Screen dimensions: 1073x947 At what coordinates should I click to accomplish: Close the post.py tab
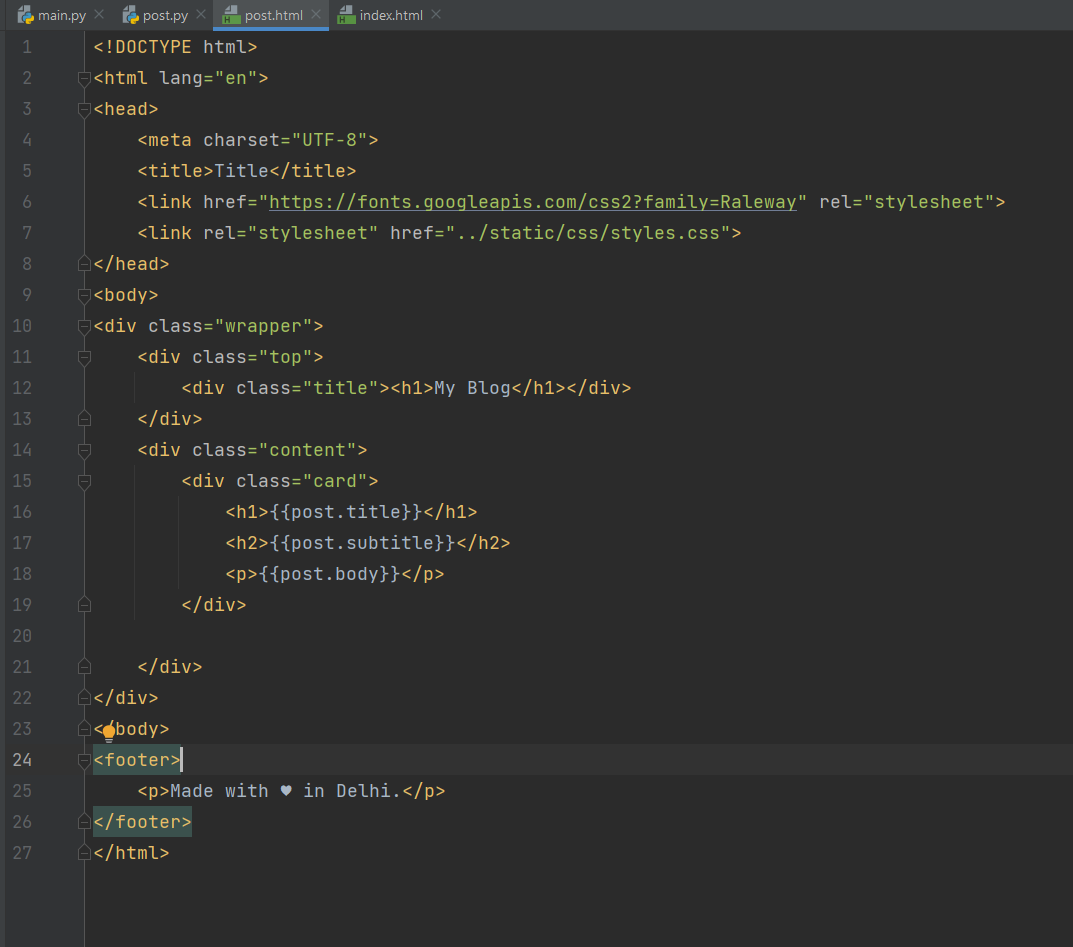[x=201, y=14]
